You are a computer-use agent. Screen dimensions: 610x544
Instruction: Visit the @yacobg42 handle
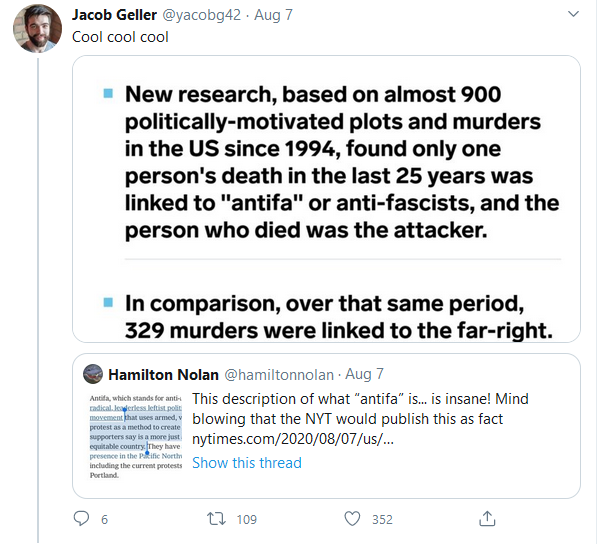click(202, 15)
